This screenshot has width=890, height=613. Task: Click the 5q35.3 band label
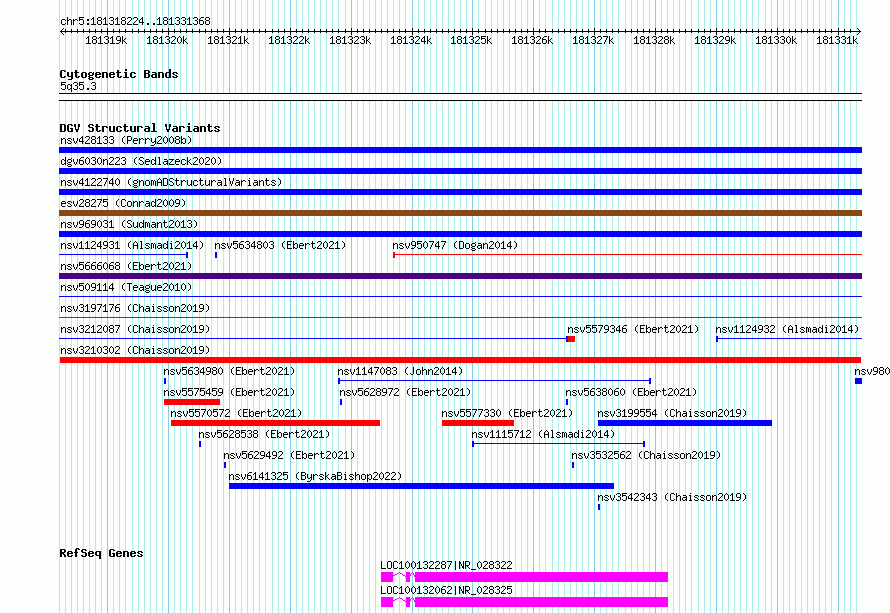pos(78,86)
